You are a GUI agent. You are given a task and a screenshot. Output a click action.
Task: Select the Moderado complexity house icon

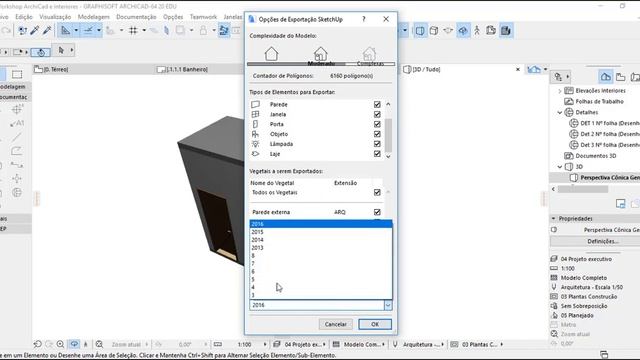320,53
